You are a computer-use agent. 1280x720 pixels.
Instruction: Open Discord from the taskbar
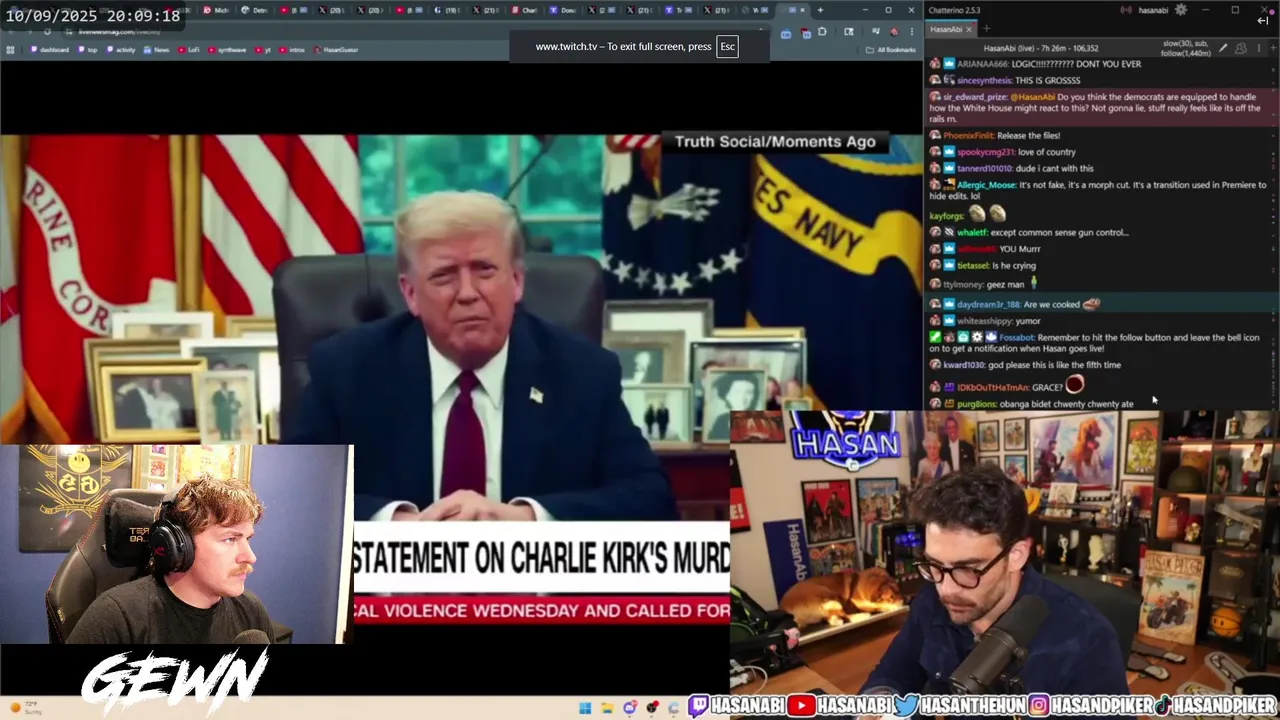tap(629, 708)
